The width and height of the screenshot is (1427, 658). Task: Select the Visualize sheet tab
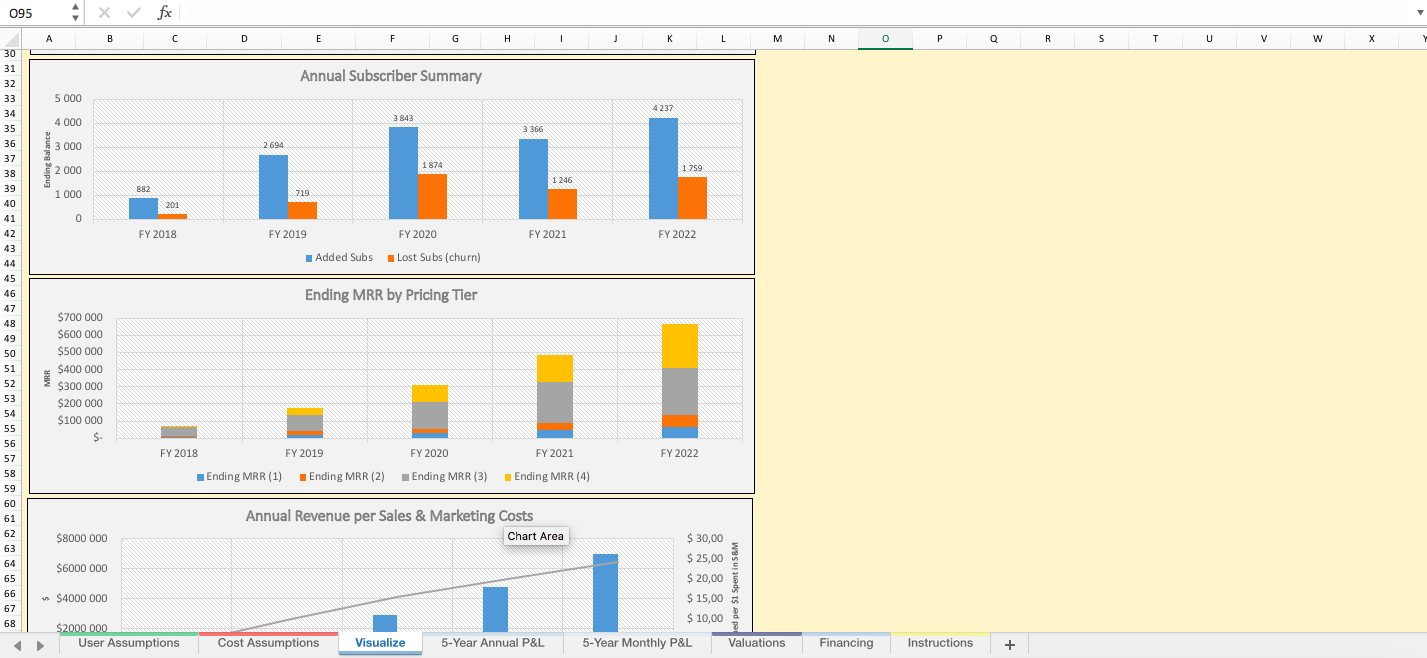380,643
